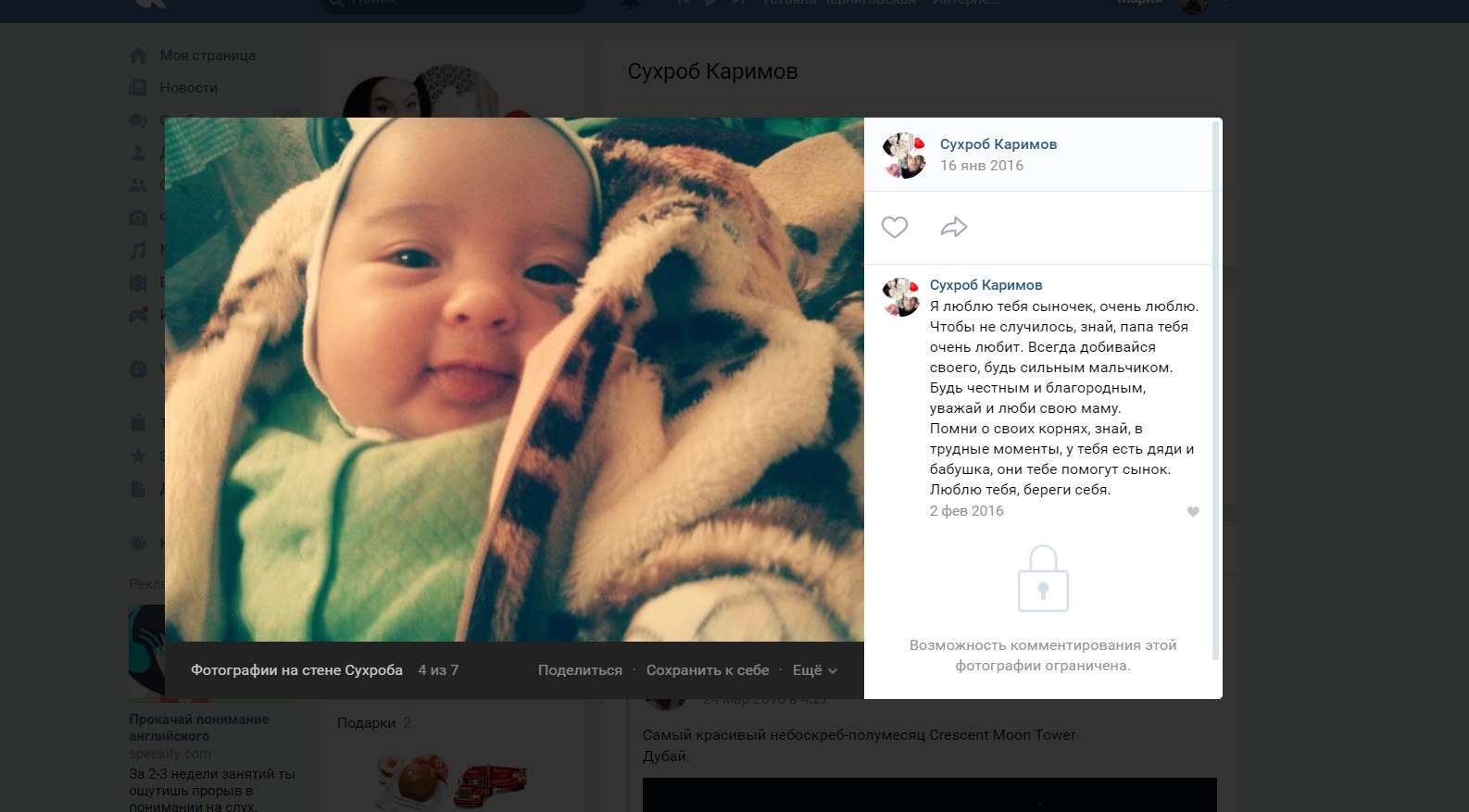Click Поделиться below the photo
This screenshot has width=1469, height=812.
click(580, 670)
